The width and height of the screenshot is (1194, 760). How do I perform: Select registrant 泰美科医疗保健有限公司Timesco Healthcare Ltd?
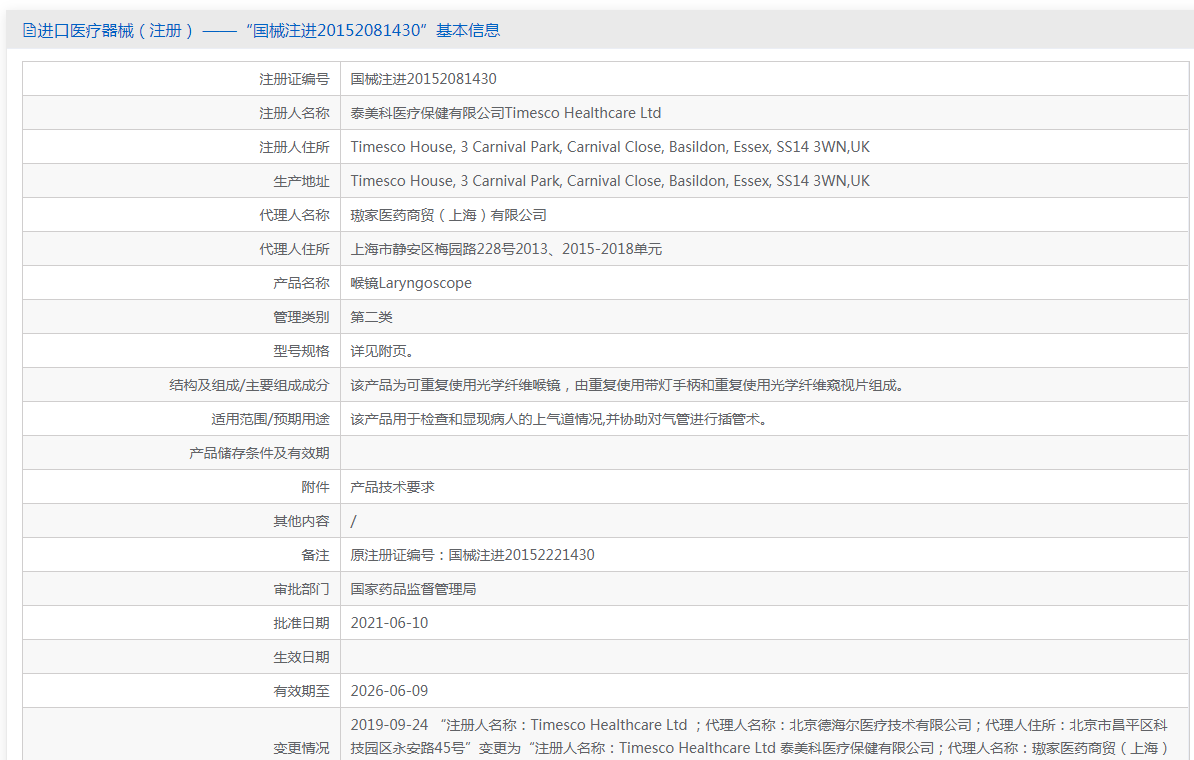coord(506,113)
